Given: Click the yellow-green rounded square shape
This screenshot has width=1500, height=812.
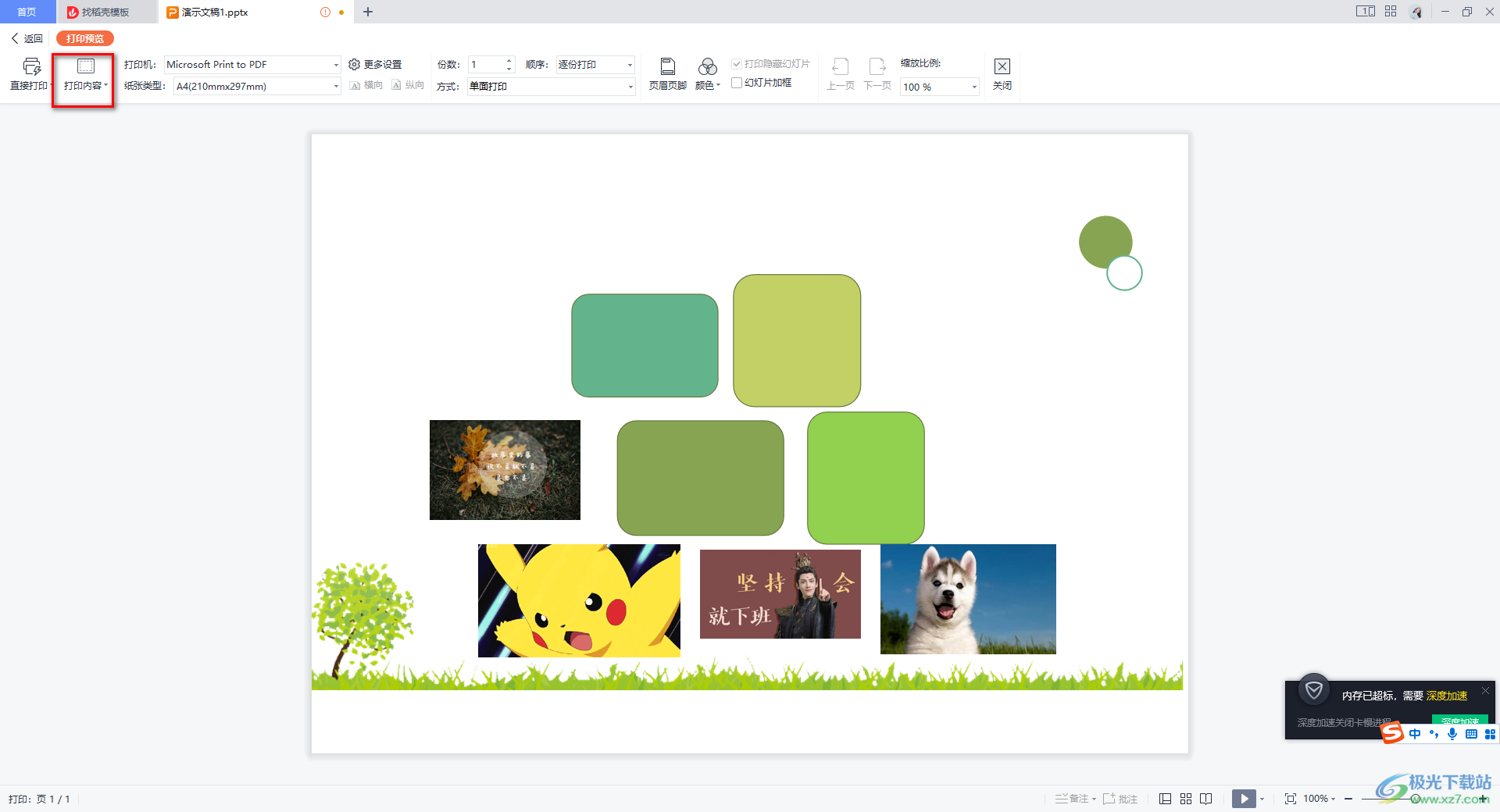Looking at the screenshot, I should point(797,340).
